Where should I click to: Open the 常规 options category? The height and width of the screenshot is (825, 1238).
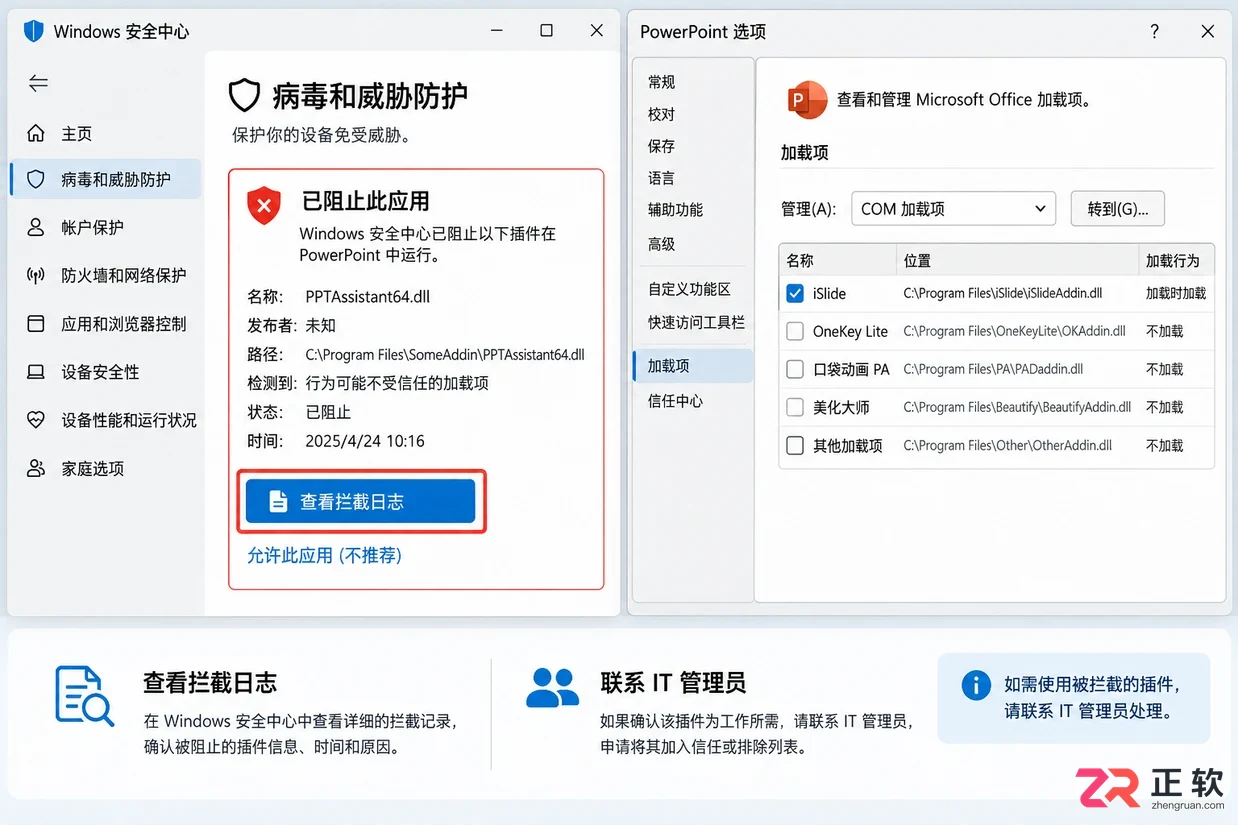tap(662, 82)
